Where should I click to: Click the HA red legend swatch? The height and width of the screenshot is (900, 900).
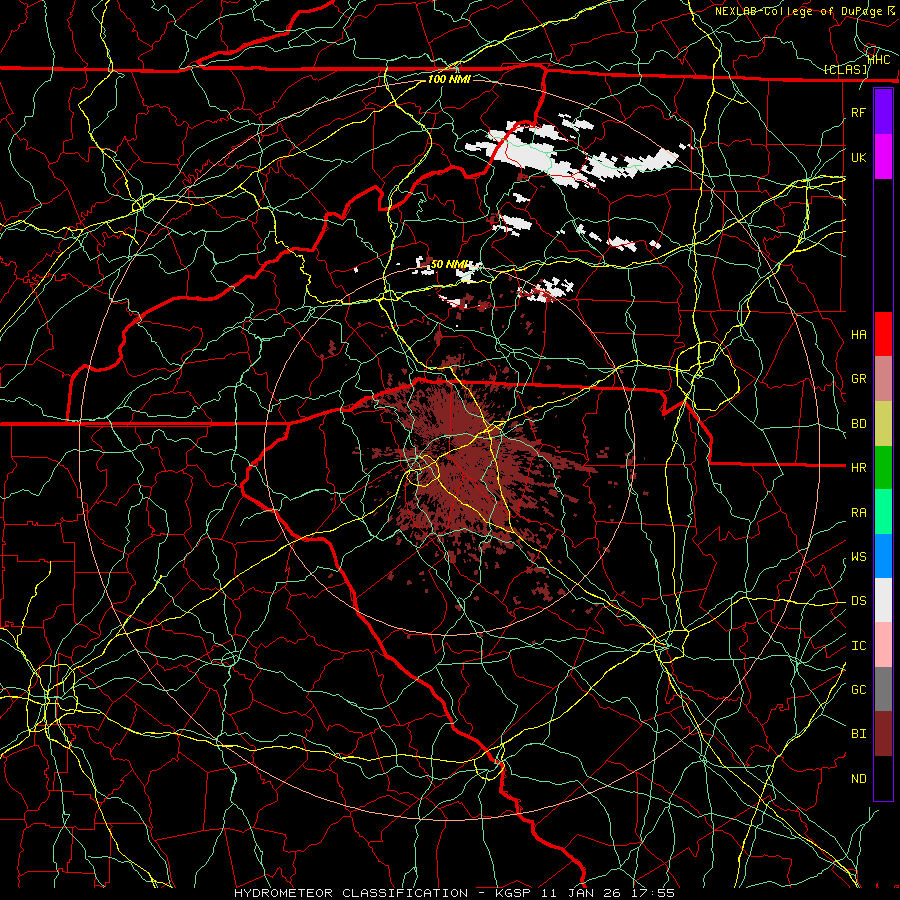[x=883, y=334]
